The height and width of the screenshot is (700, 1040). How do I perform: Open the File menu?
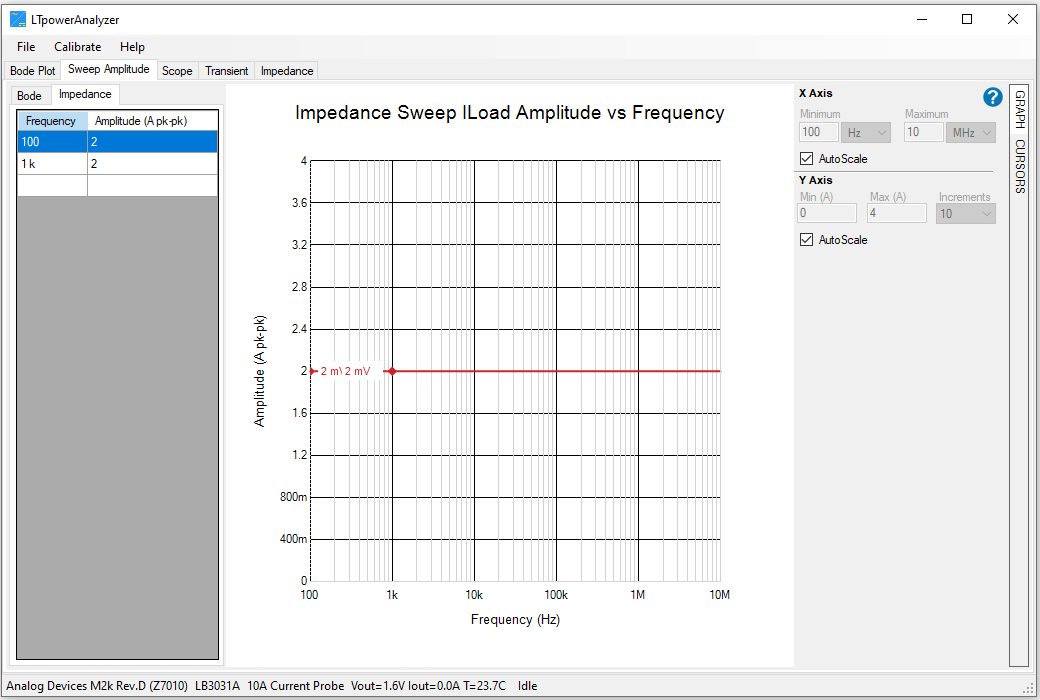(25, 46)
